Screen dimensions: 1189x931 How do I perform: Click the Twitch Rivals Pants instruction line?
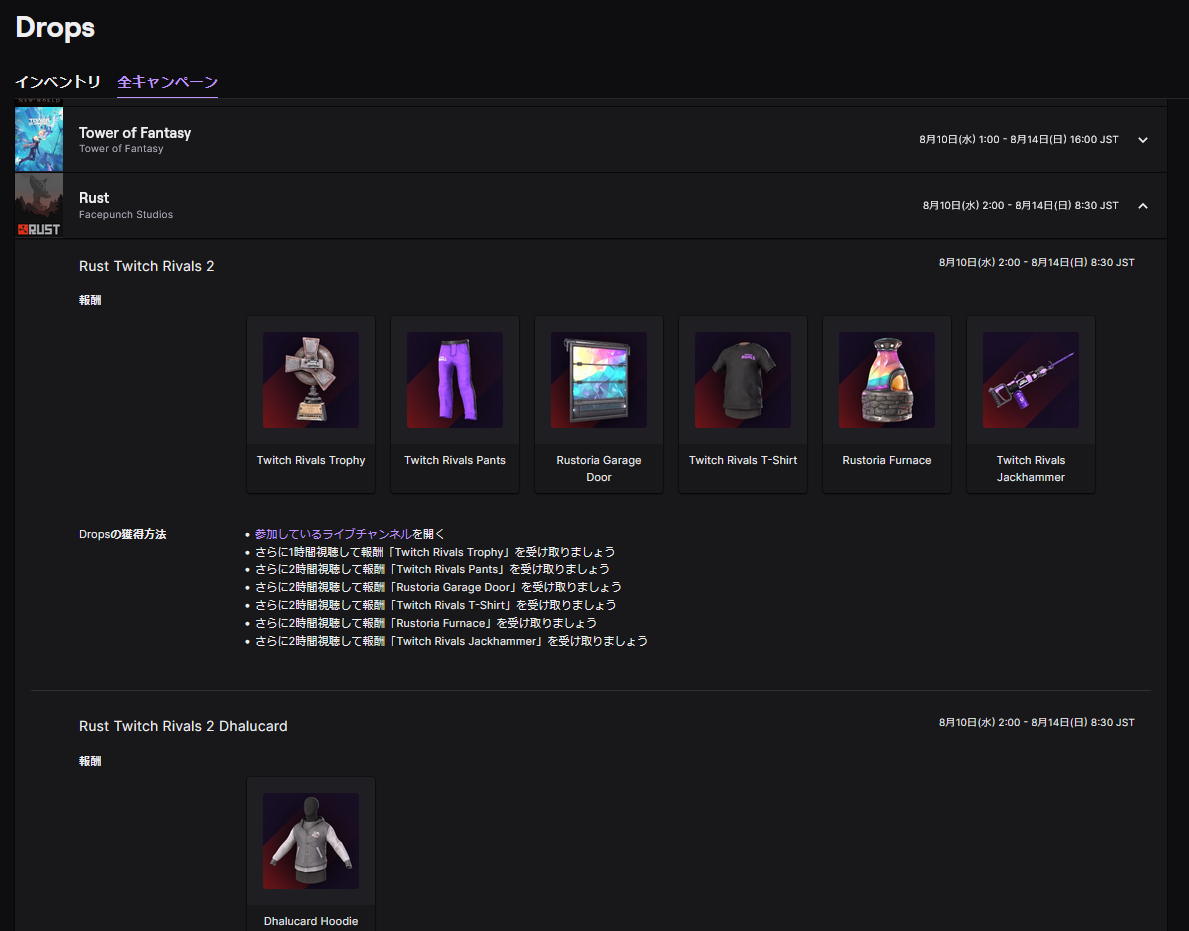tap(432, 569)
